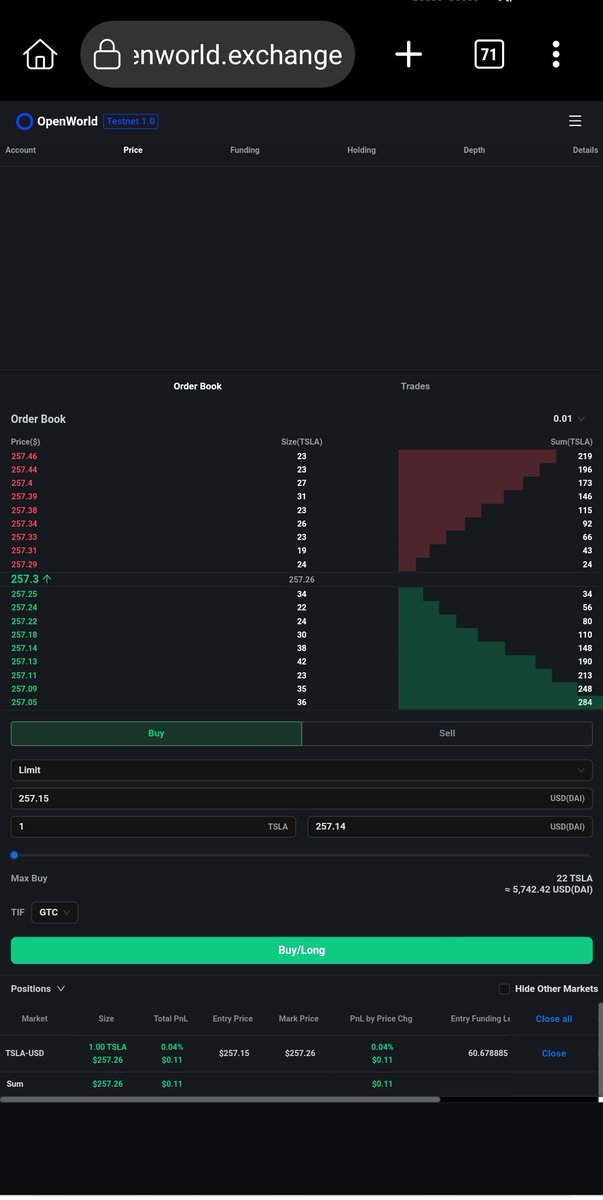This screenshot has height=1200, width=603.
Task: Open the browser three-dot menu
Action: (556, 55)
